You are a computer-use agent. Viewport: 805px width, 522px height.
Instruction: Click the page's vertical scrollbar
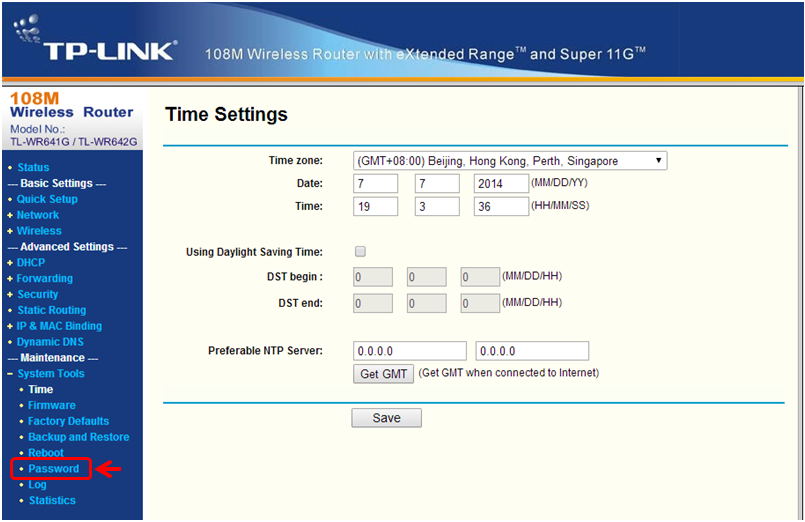(x=799, y=303)
